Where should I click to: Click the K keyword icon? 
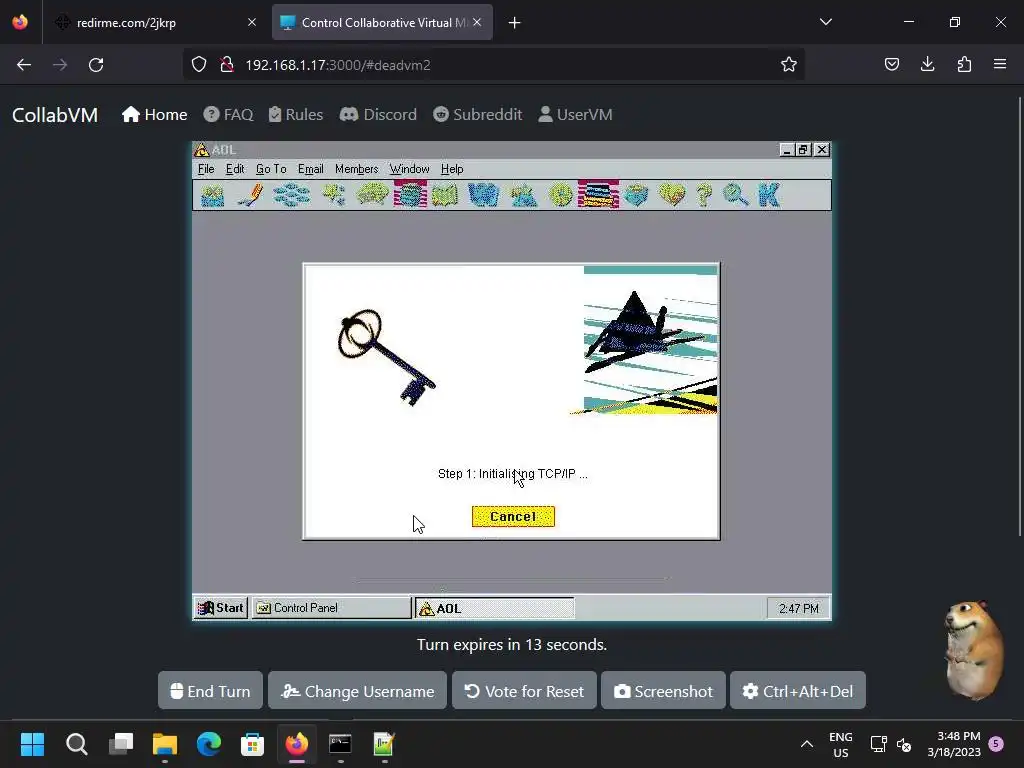click(769, 195)
